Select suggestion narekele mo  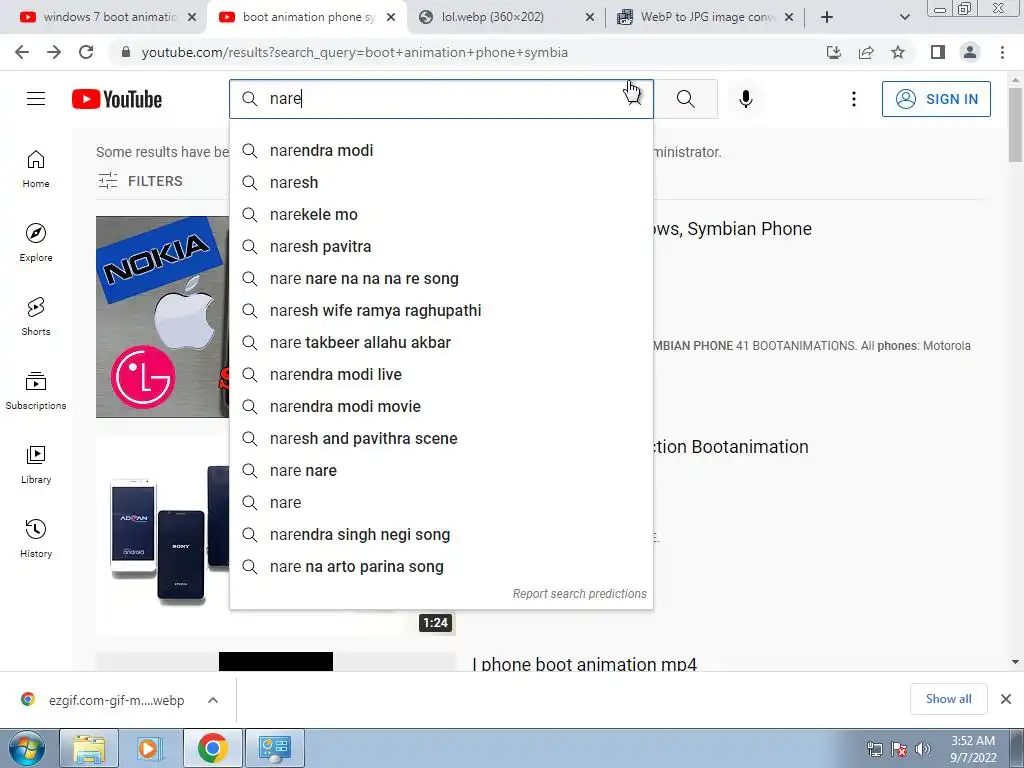tap(441, 214)
